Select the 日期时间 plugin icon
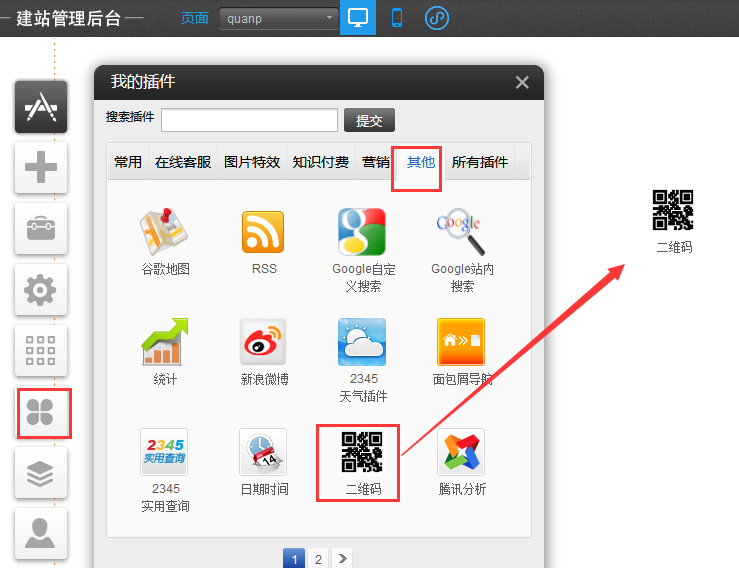Image resolution: width=739 pixels, height=568 pixels. pyautogui.click(x=263, y=453)
